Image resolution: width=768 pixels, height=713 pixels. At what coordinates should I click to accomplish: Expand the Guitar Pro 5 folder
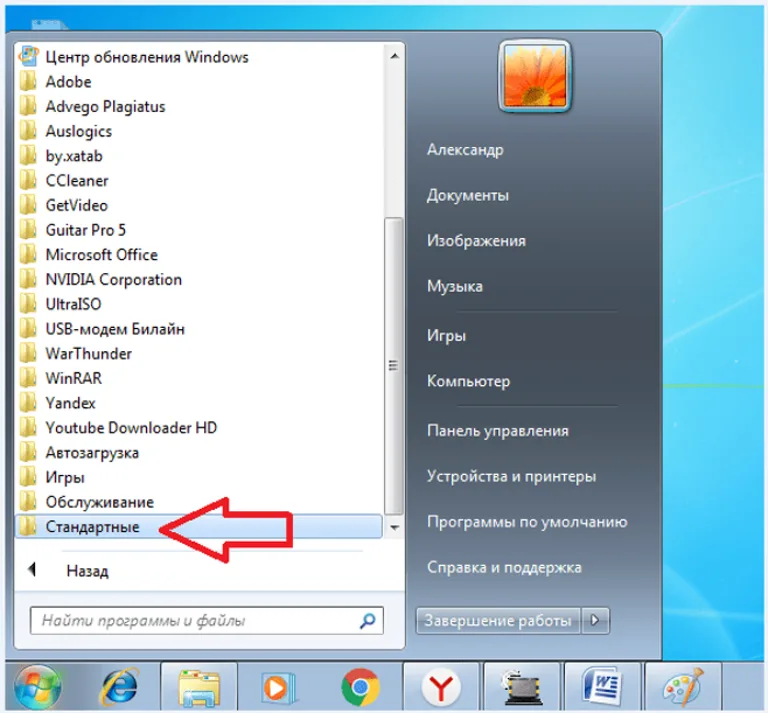[86, 230]
